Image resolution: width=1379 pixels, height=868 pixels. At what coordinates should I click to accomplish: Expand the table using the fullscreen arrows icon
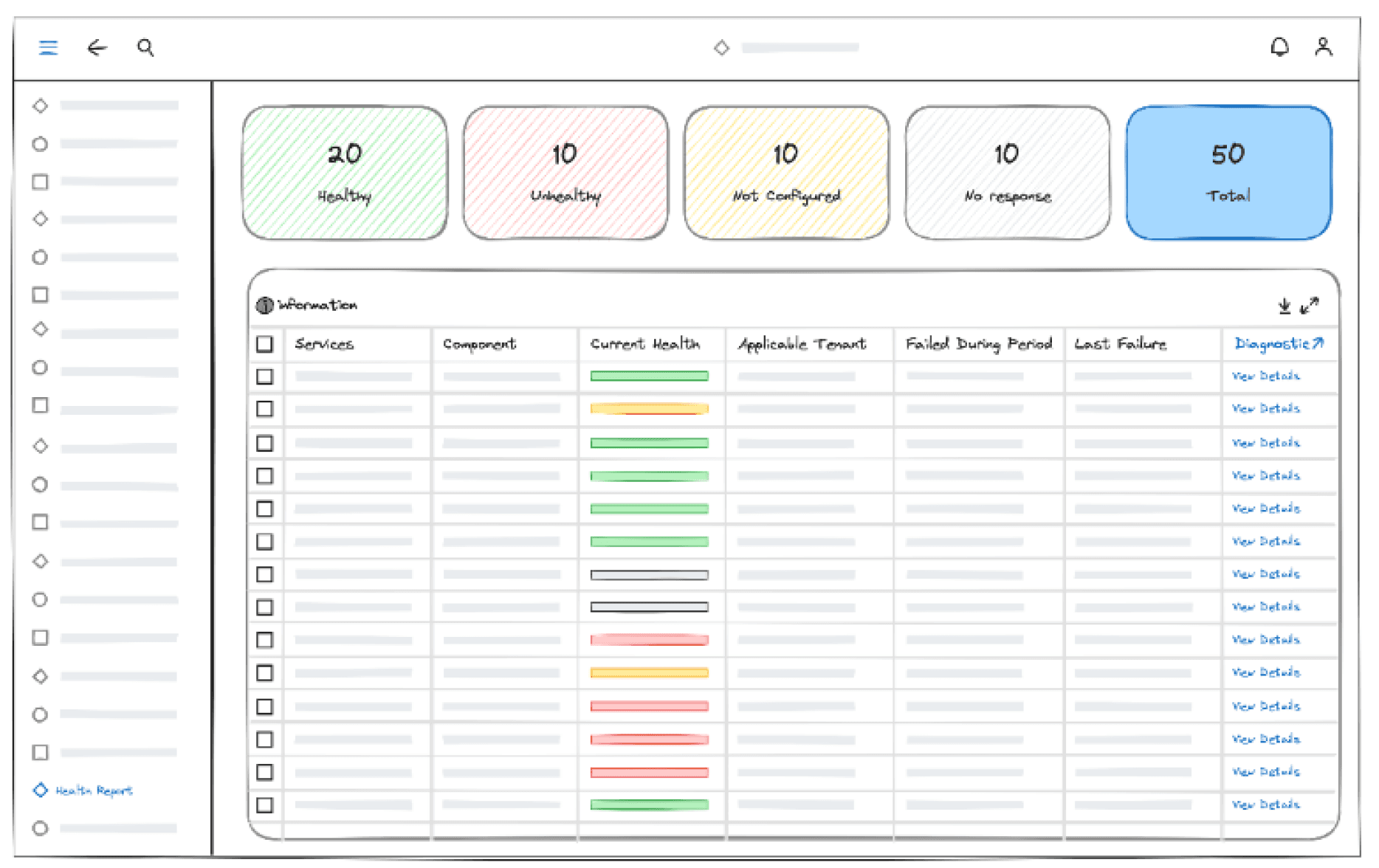(1309, 306)
